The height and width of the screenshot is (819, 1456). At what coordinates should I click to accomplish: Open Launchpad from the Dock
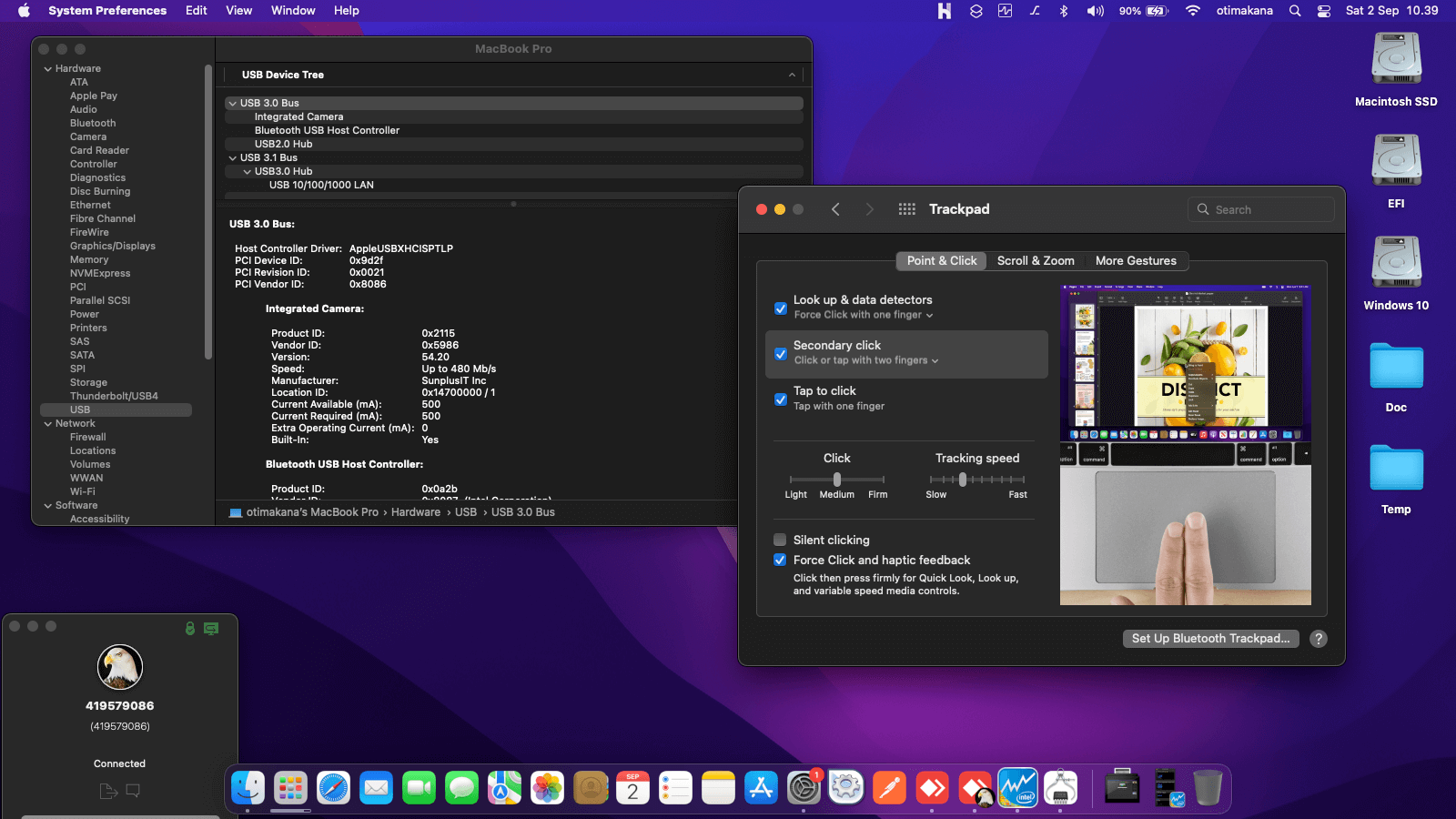(290, 788)
